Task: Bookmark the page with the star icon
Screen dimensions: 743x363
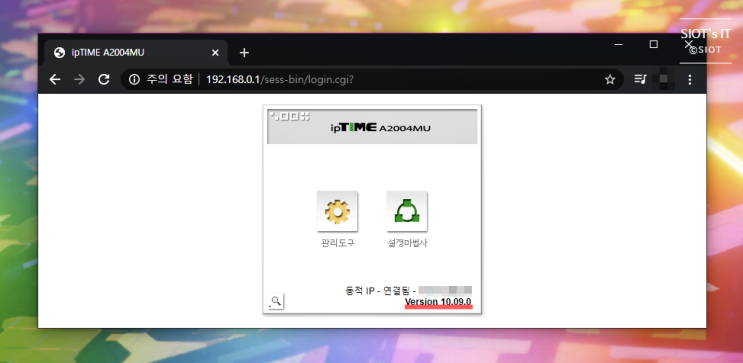Action: pyautogui.click(x=610, y=80)
